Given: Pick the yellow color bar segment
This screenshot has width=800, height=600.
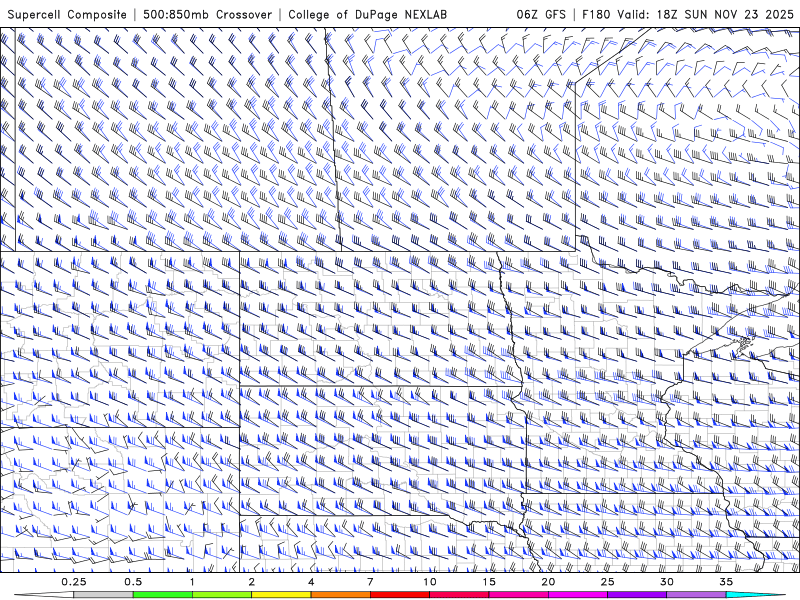Looking at the screenshot, I should [281, 595].
